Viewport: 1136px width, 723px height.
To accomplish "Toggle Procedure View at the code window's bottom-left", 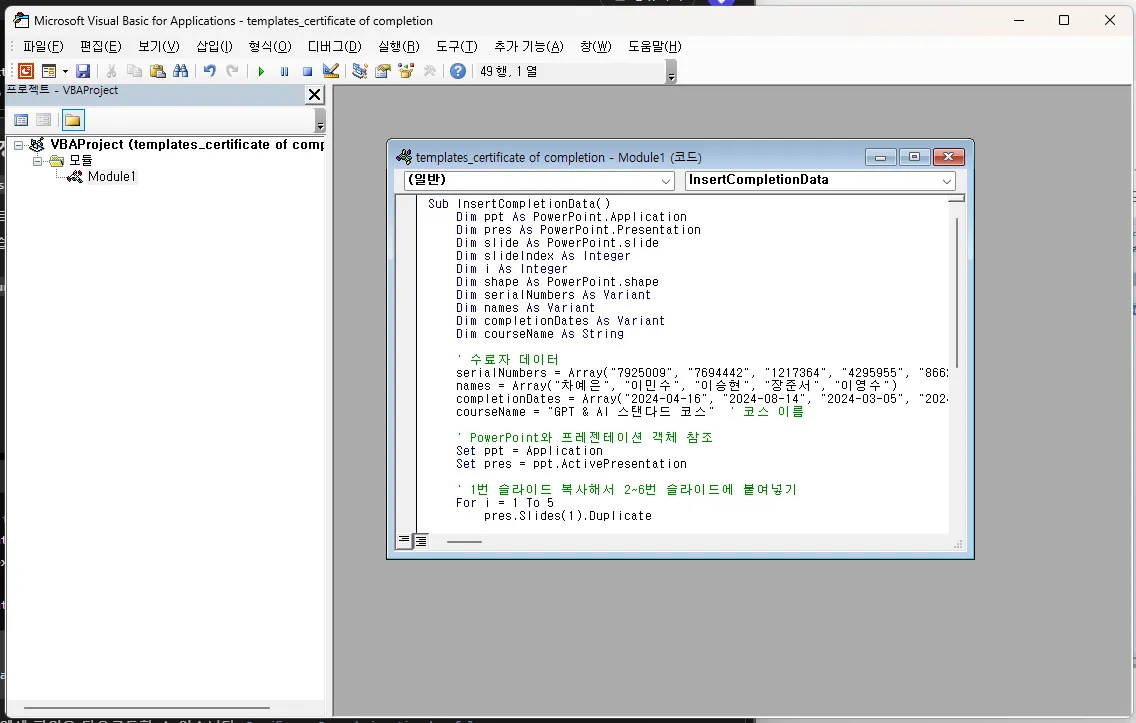I will point(404,541).
